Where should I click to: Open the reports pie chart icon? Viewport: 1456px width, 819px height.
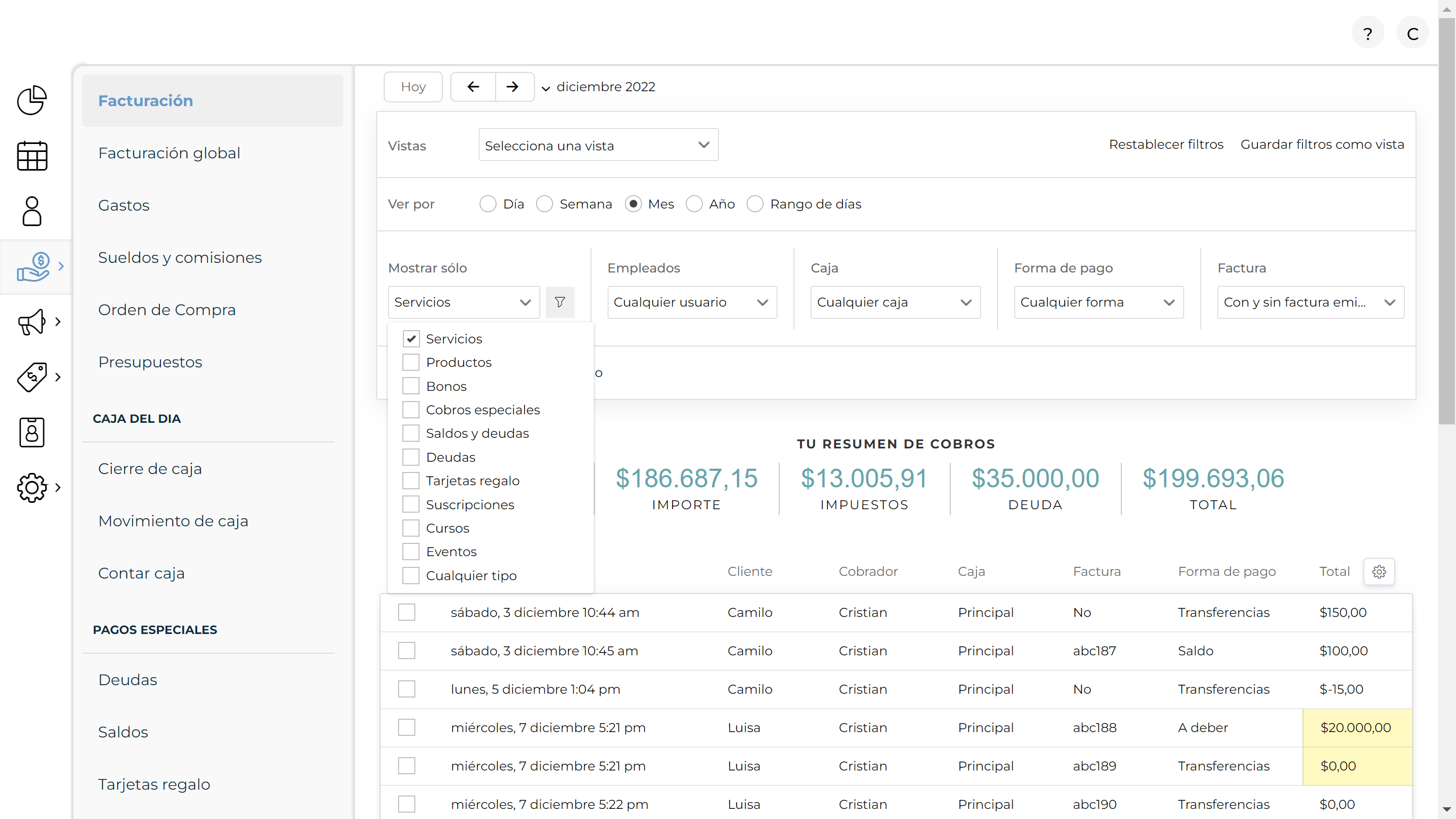(31, 101)
